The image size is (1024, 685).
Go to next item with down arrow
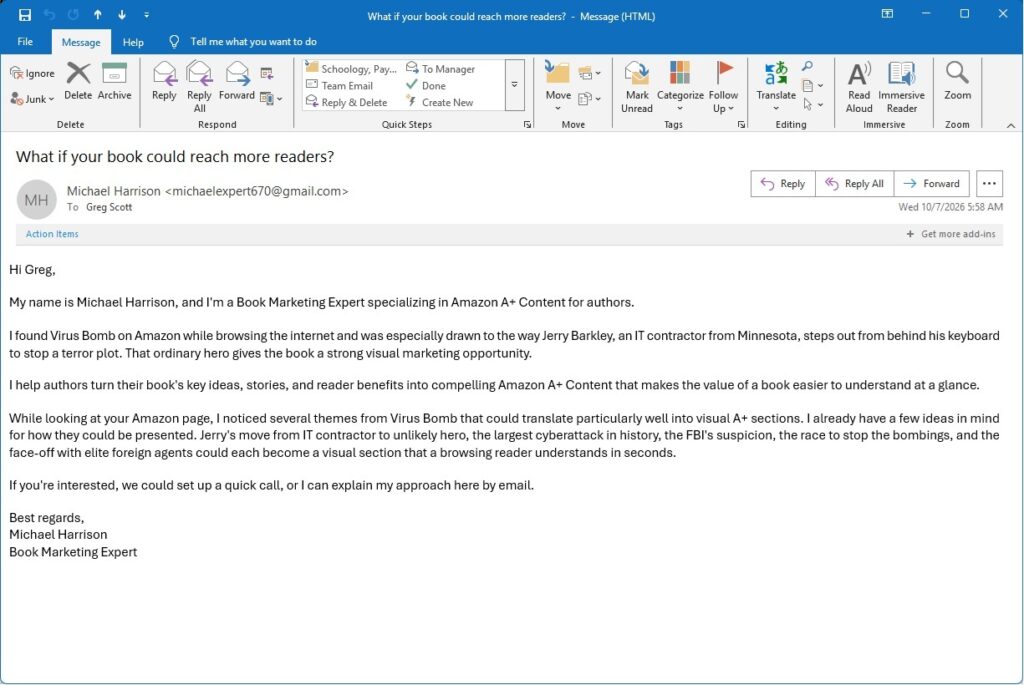click(x=122, y=15)
